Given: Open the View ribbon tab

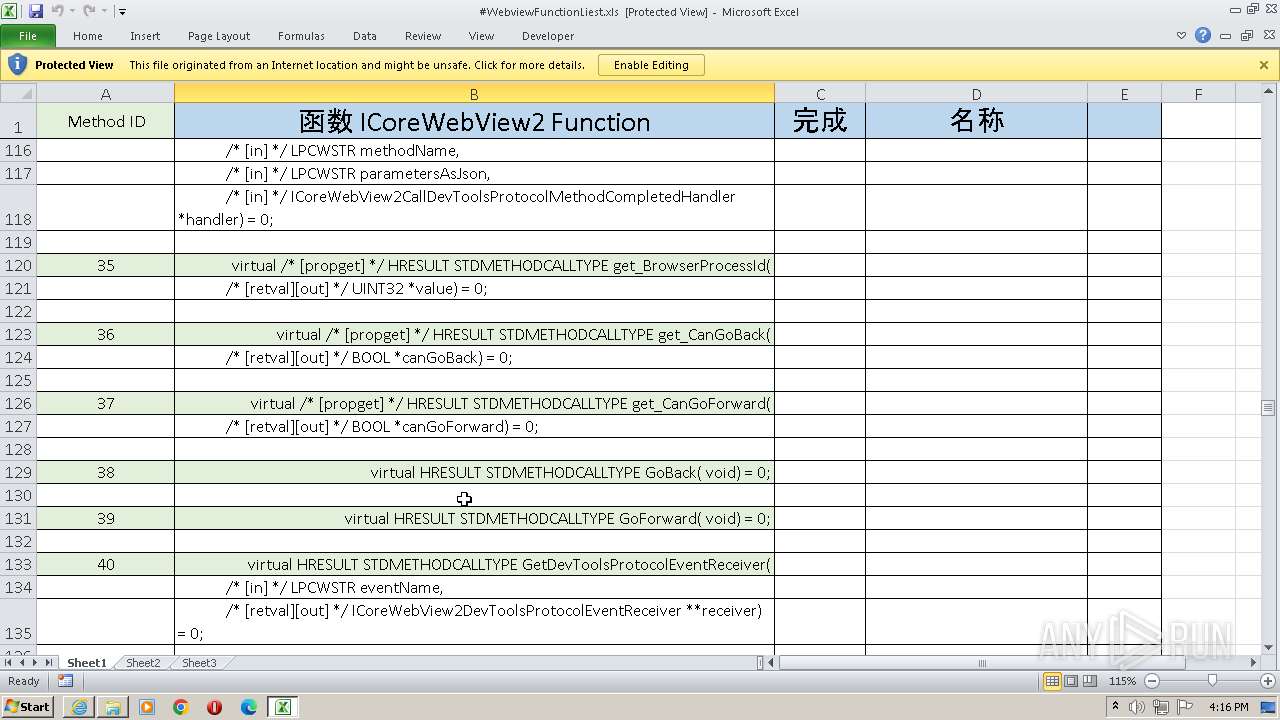Looking at the screenshot, I should click(482, 36).
